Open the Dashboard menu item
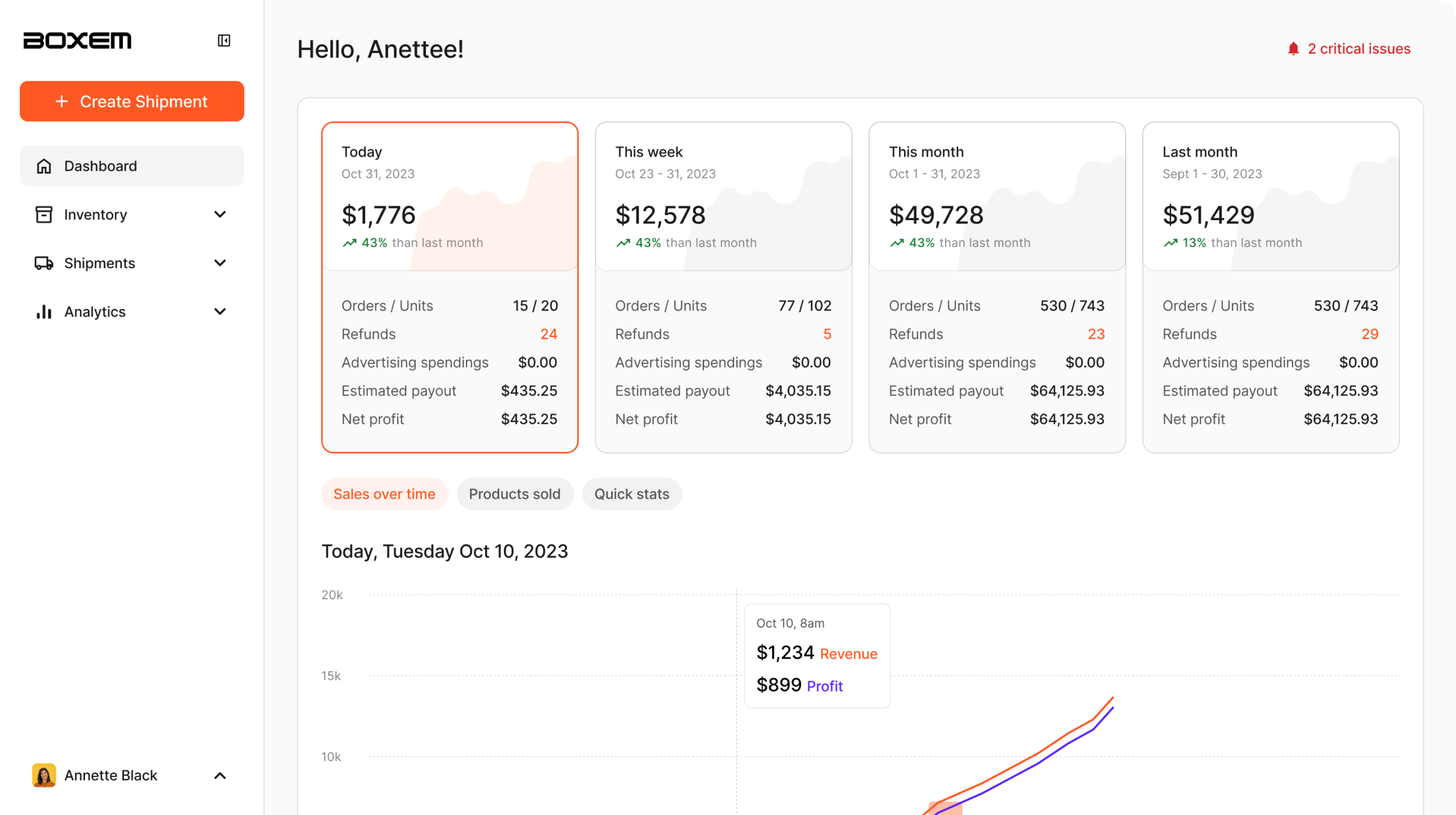Screen dimensions: 1456x815 click(x=132, y=166)
